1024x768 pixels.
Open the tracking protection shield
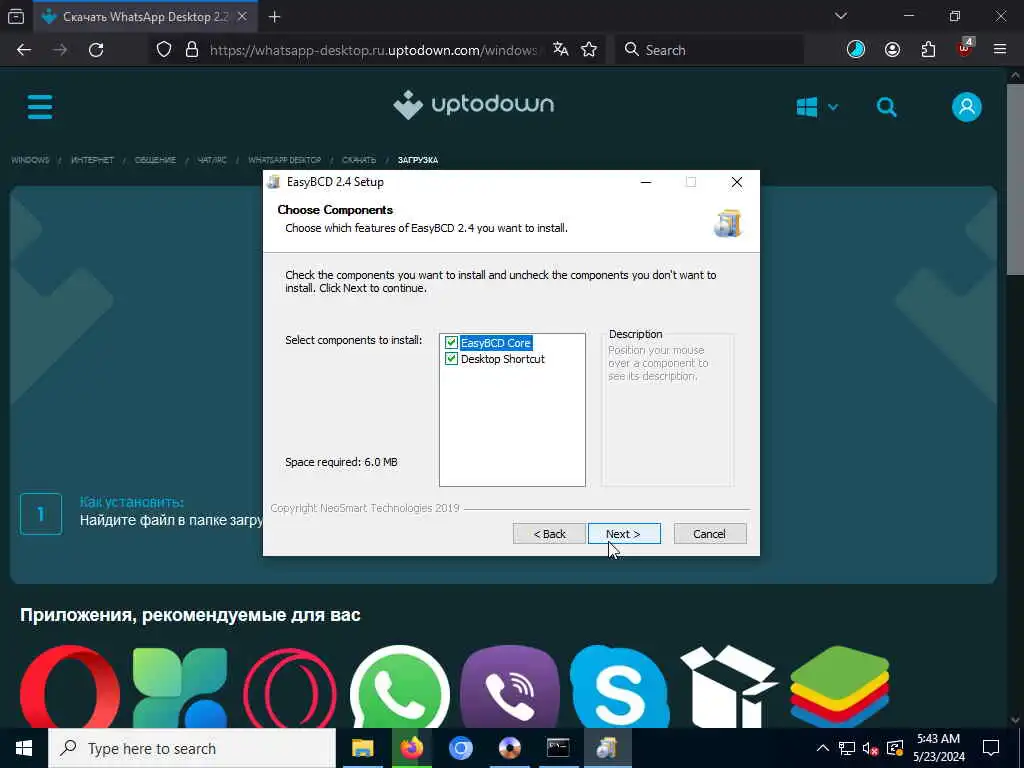point(164,50)
